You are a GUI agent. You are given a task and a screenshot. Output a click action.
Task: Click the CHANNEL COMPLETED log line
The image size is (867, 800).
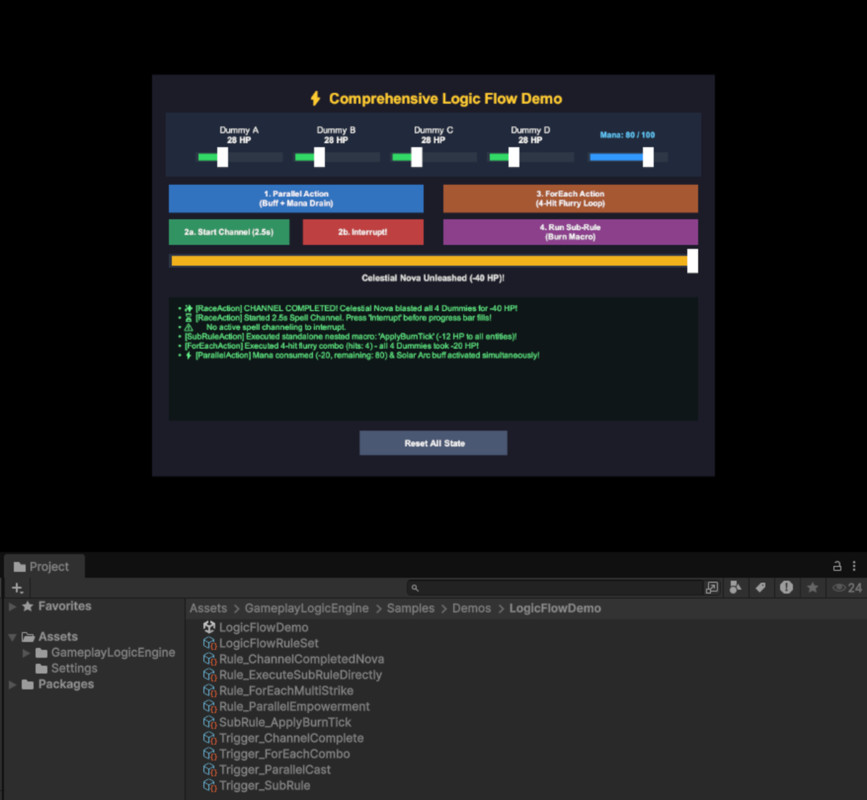point(351,309)
